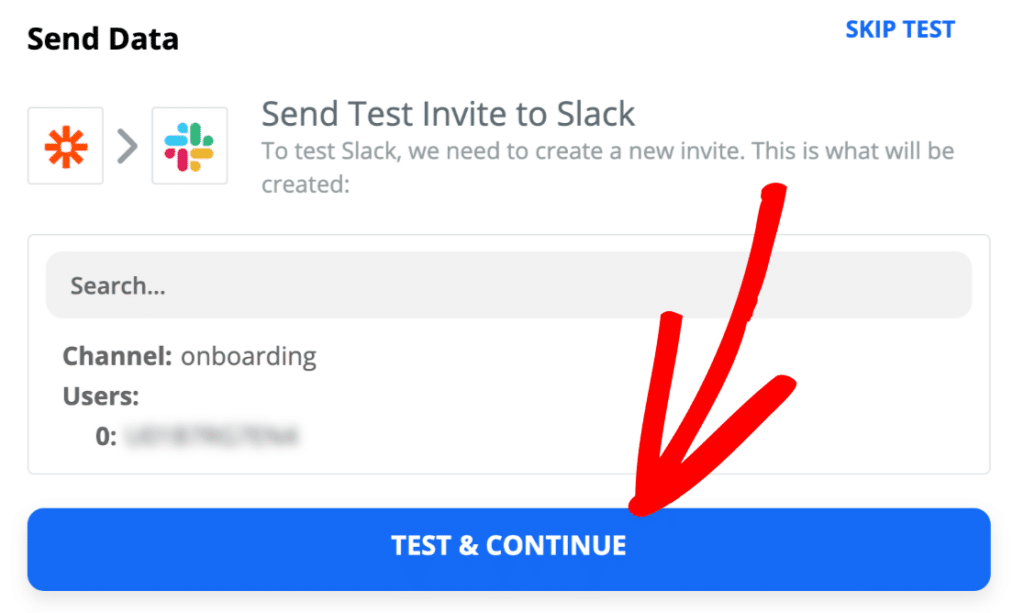Viewport: 1024px width, 613px height.
Task: Click the chevron between Zapier and Slack icons
Action: point(127,145)
